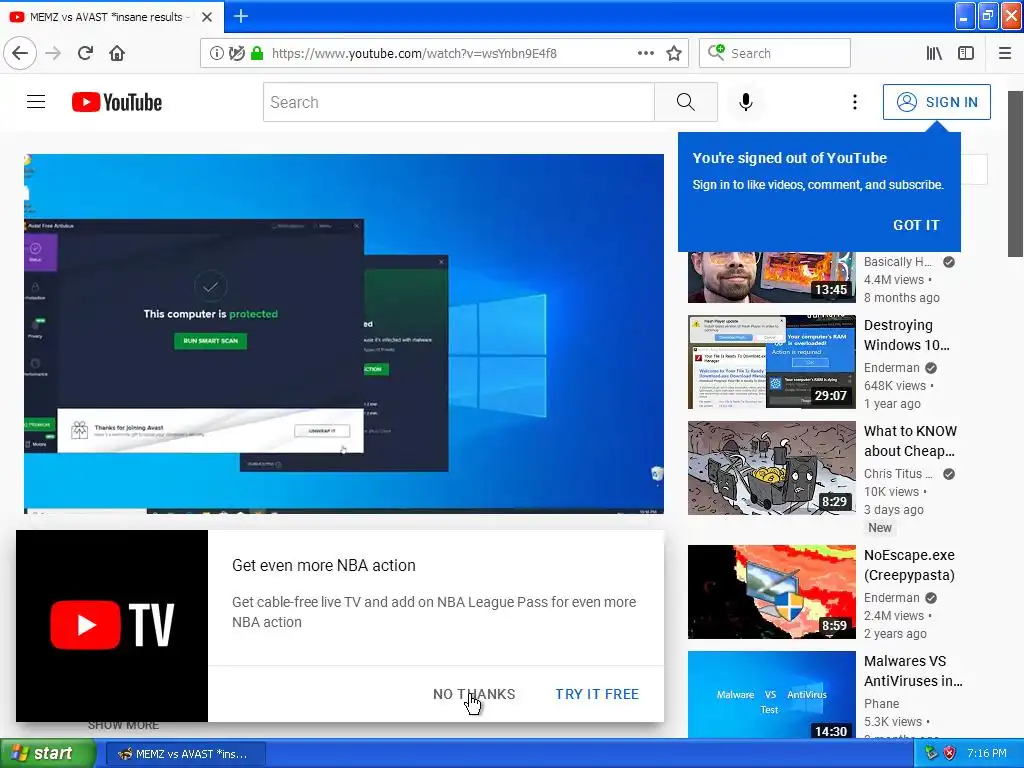This screenshot has width=1024, height=768.
Task: Open 'Malwares VS AntiViruses in...' title
Action: point(913,671)
